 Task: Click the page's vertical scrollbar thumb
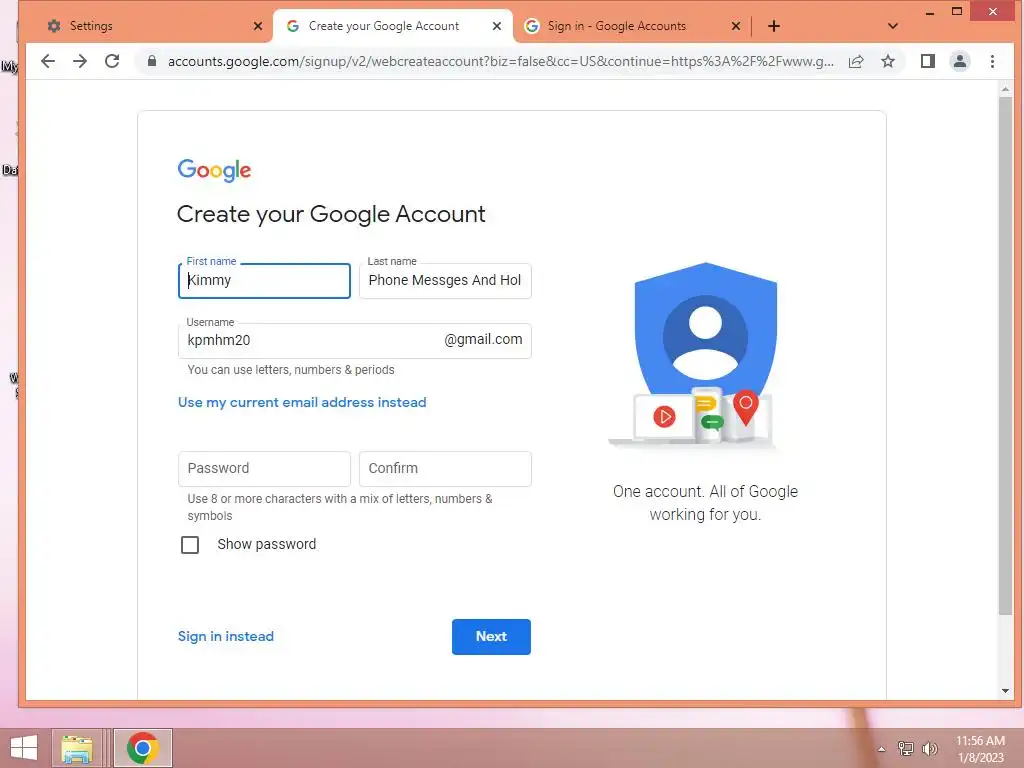coord(1005,356)
